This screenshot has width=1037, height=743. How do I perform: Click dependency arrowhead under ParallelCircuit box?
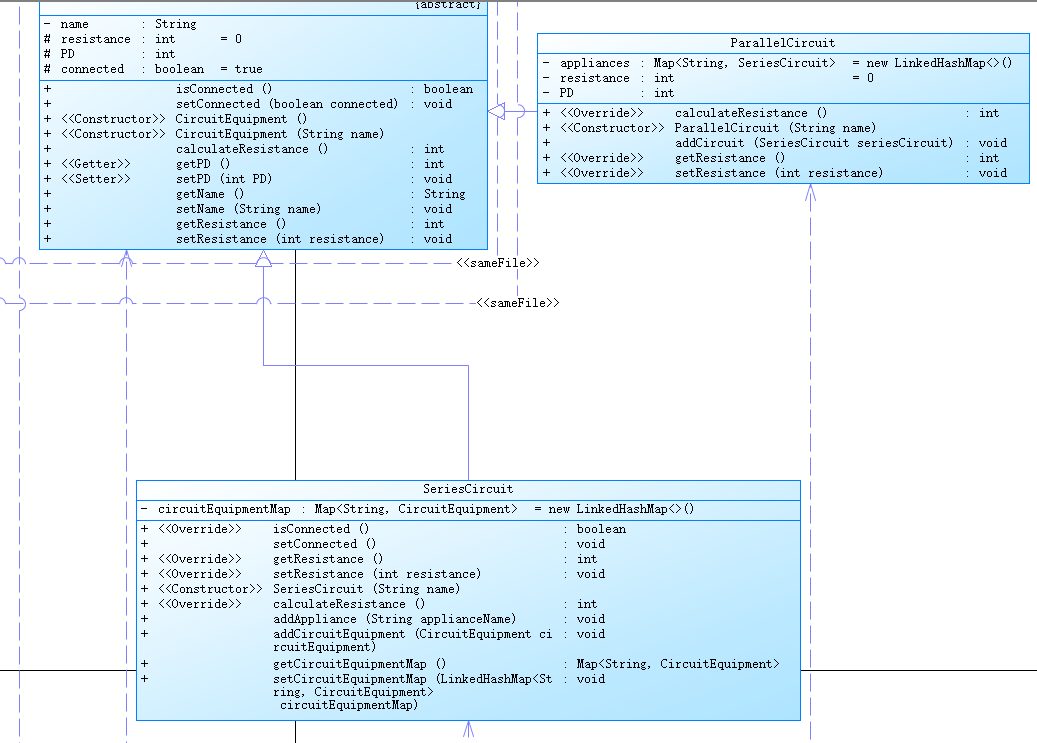point(810,193)
